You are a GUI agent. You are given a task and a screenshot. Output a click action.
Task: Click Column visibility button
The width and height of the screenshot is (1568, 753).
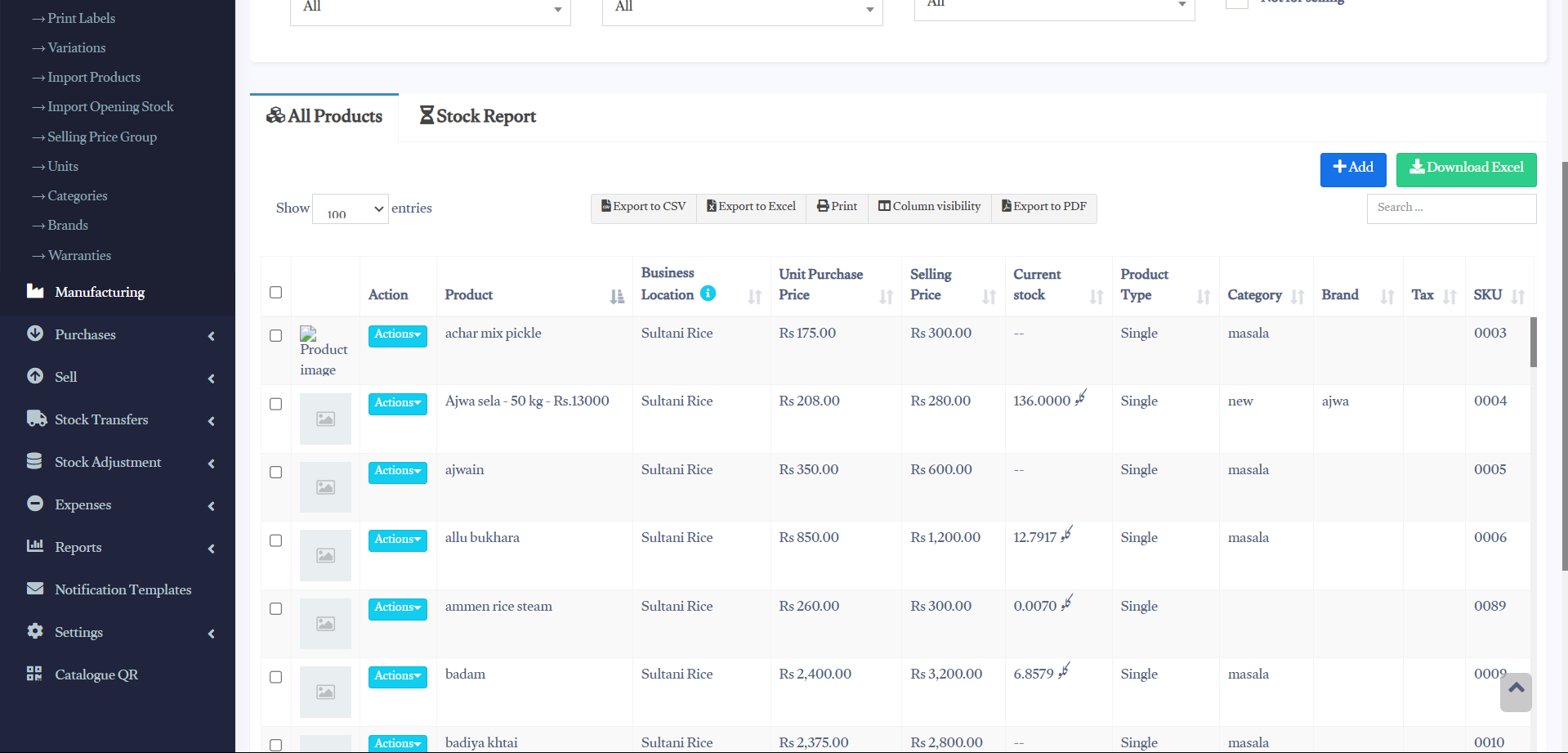pyautogui.click(x=930, y=208)
